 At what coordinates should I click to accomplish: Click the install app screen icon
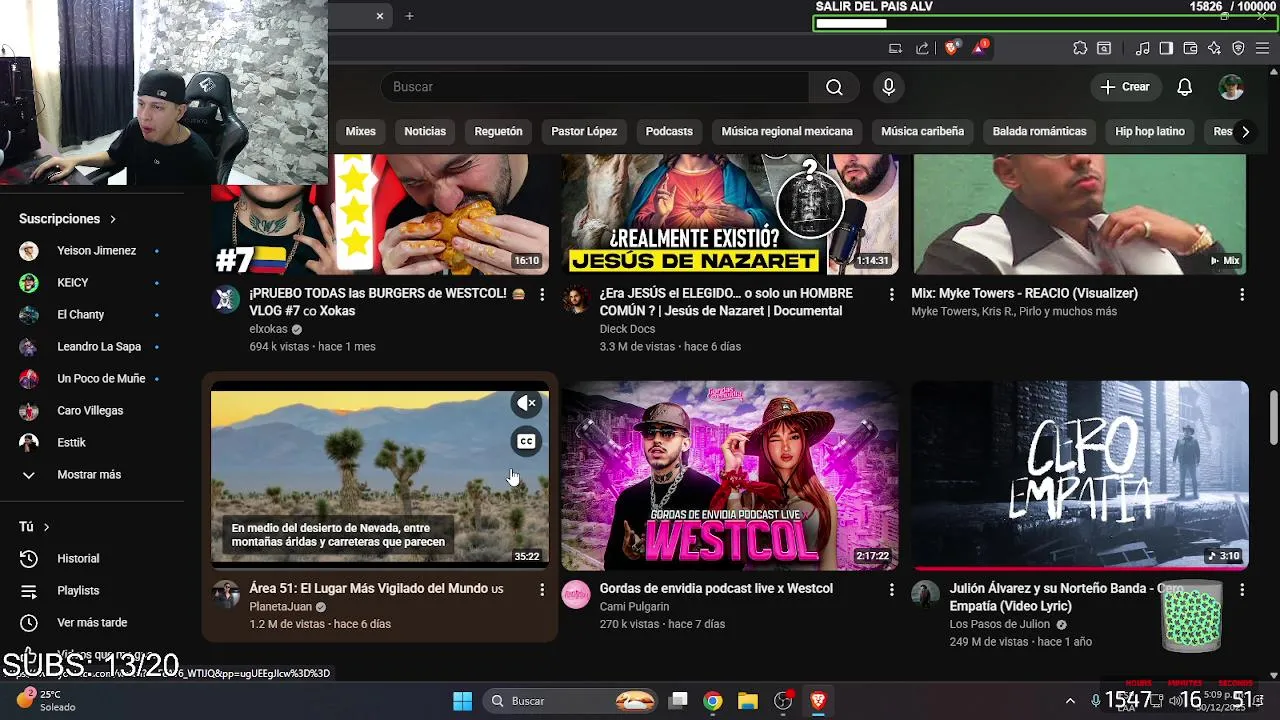point(895,48)
